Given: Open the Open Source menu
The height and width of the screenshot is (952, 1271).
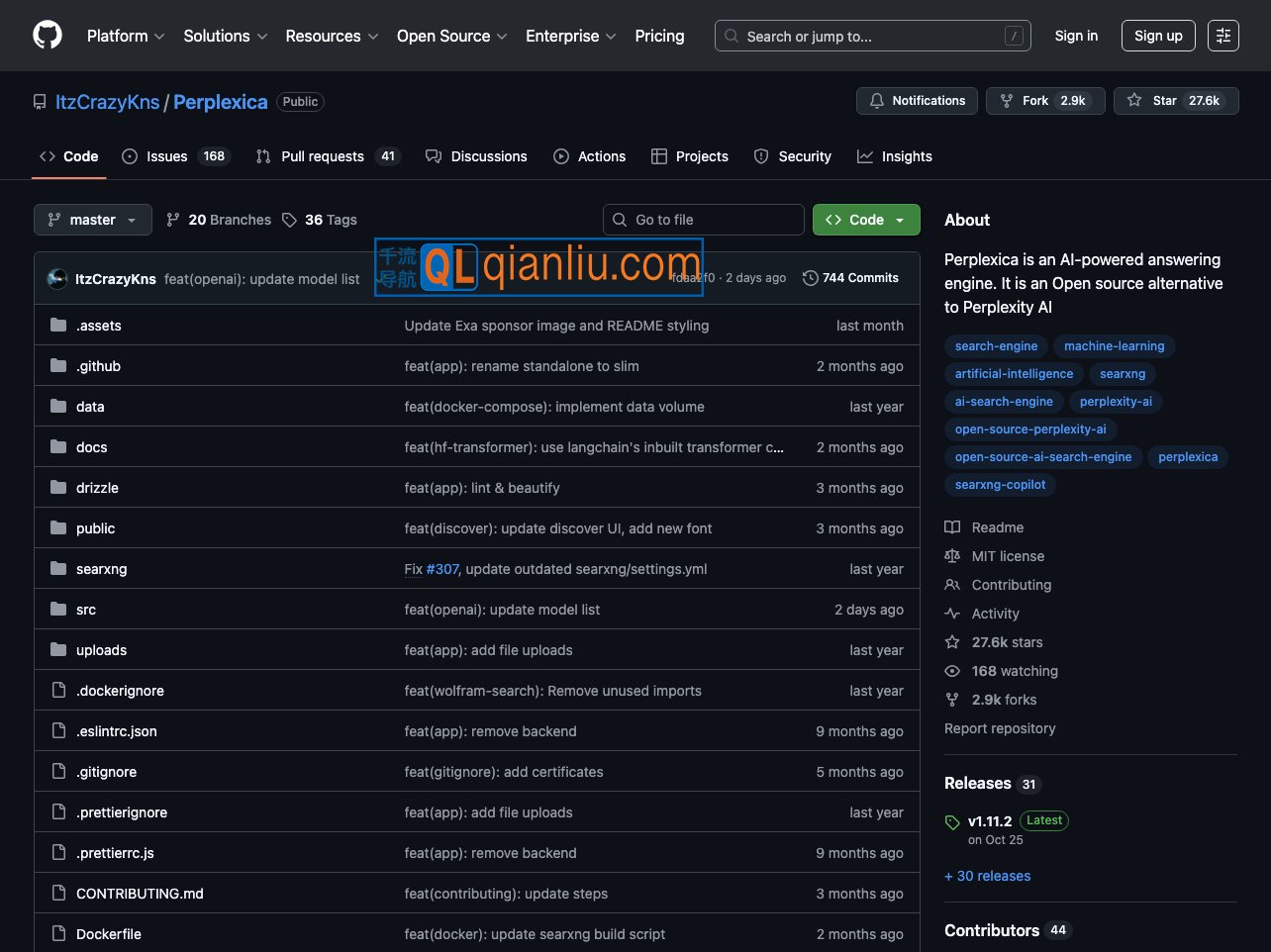Looking at the screenshot, I should (451, 36).
